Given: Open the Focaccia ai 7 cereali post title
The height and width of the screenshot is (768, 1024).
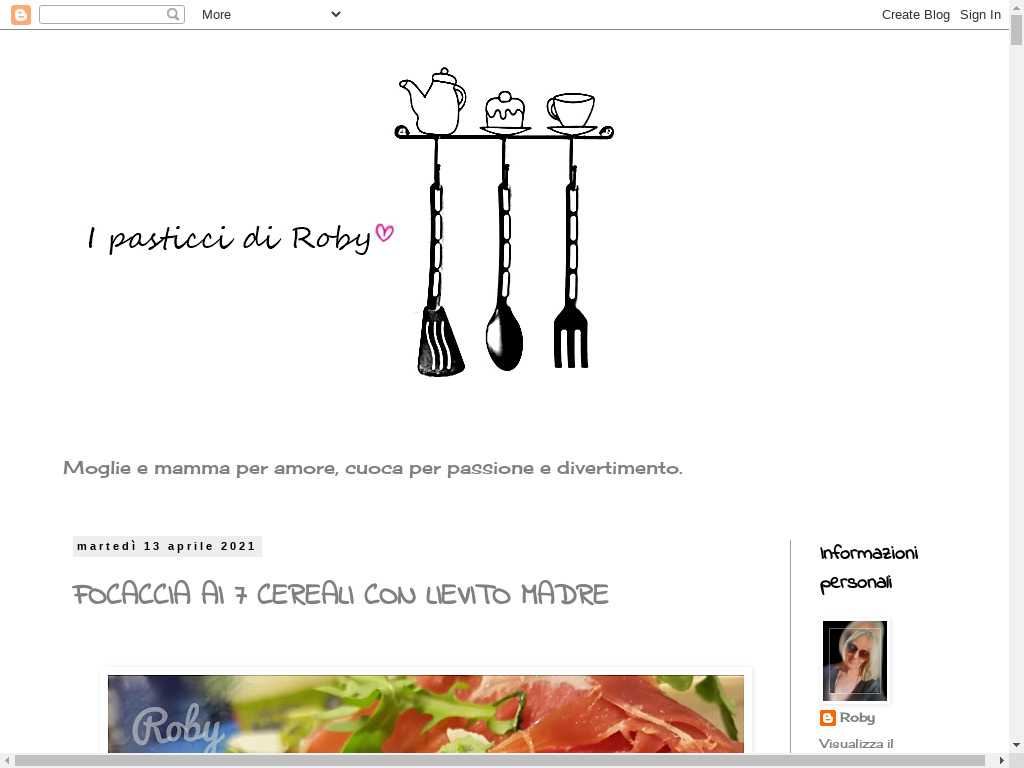Looking at the screenshot, I should coord(340,595).
